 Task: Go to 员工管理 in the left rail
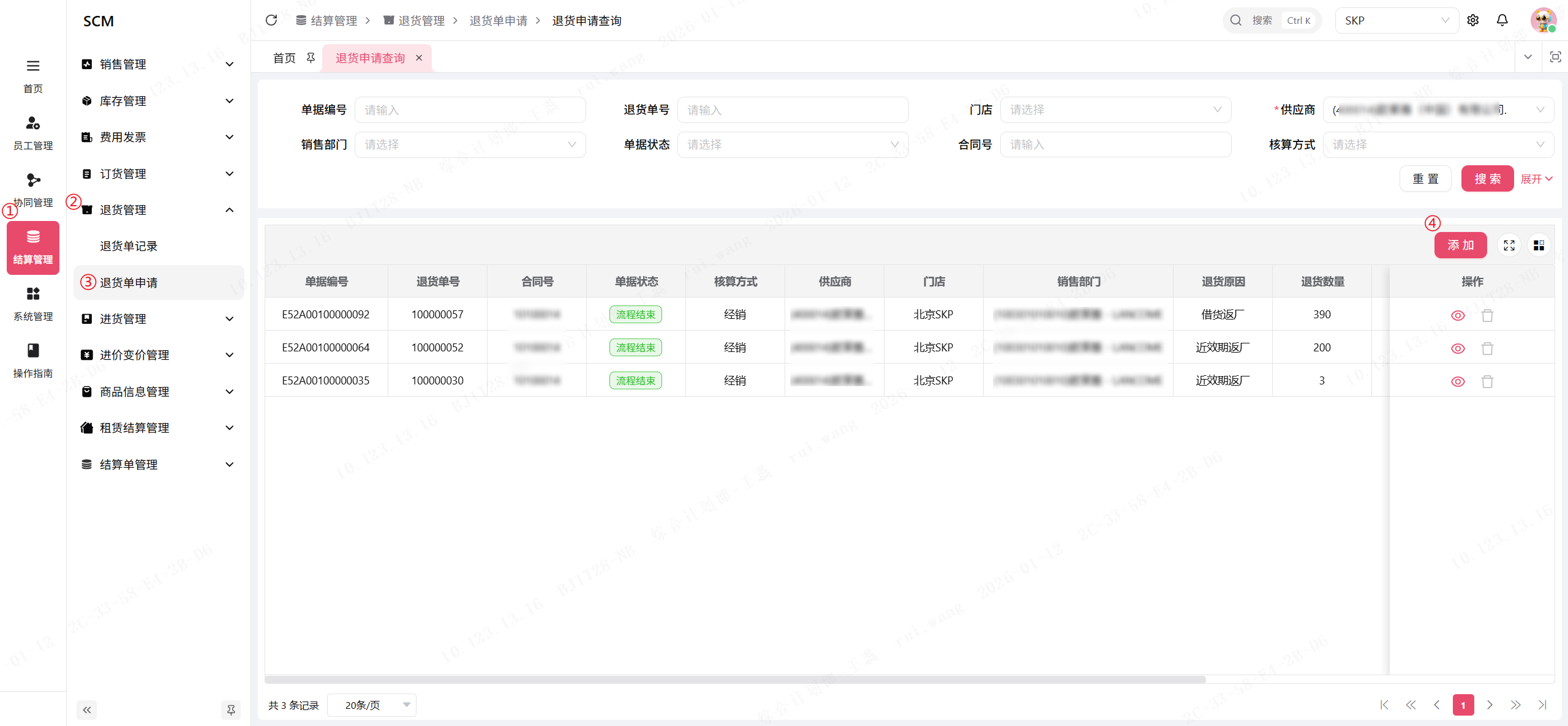click(33, 132)
